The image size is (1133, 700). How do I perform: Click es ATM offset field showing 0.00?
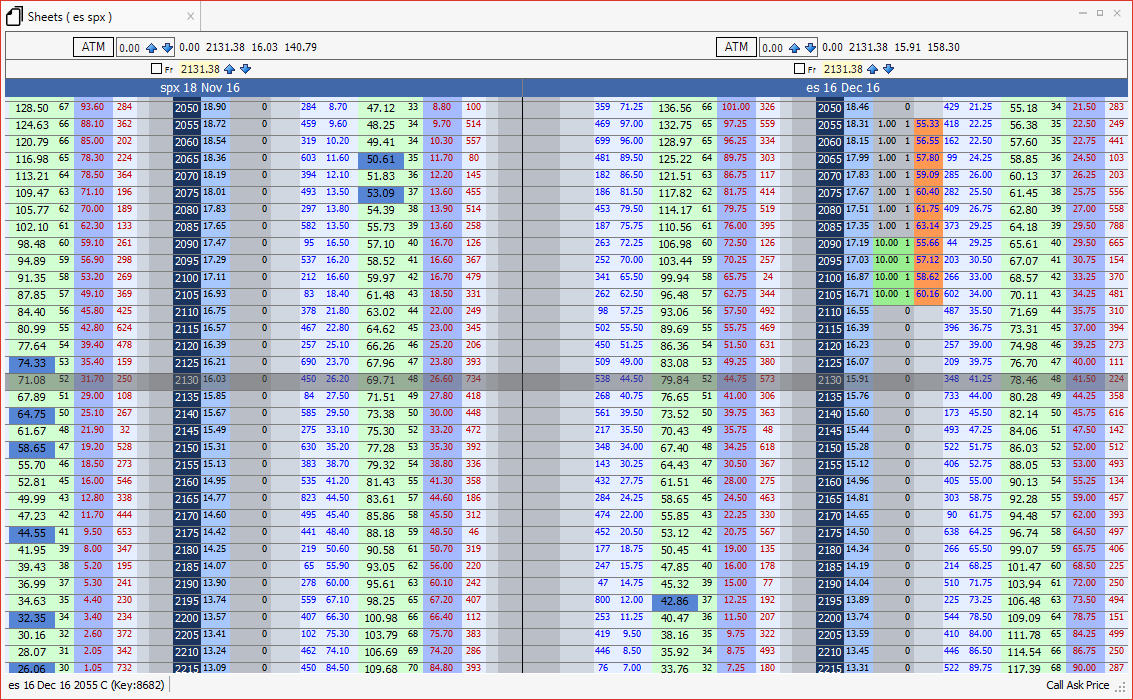[773, 48]
